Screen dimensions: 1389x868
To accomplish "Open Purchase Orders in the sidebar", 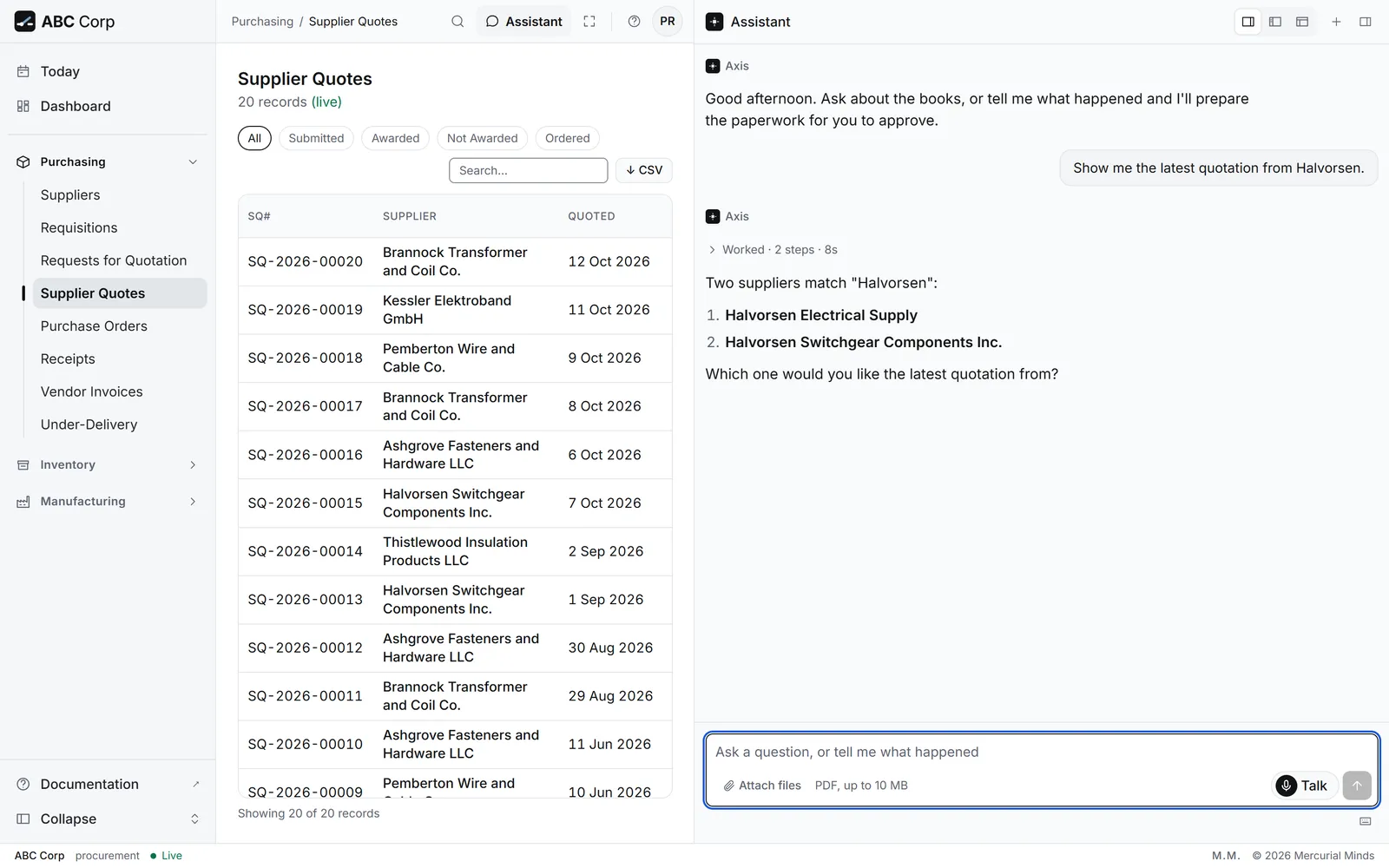I will coord(120,326).
